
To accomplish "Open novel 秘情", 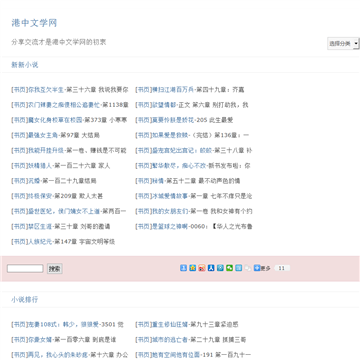I will 158,181.
